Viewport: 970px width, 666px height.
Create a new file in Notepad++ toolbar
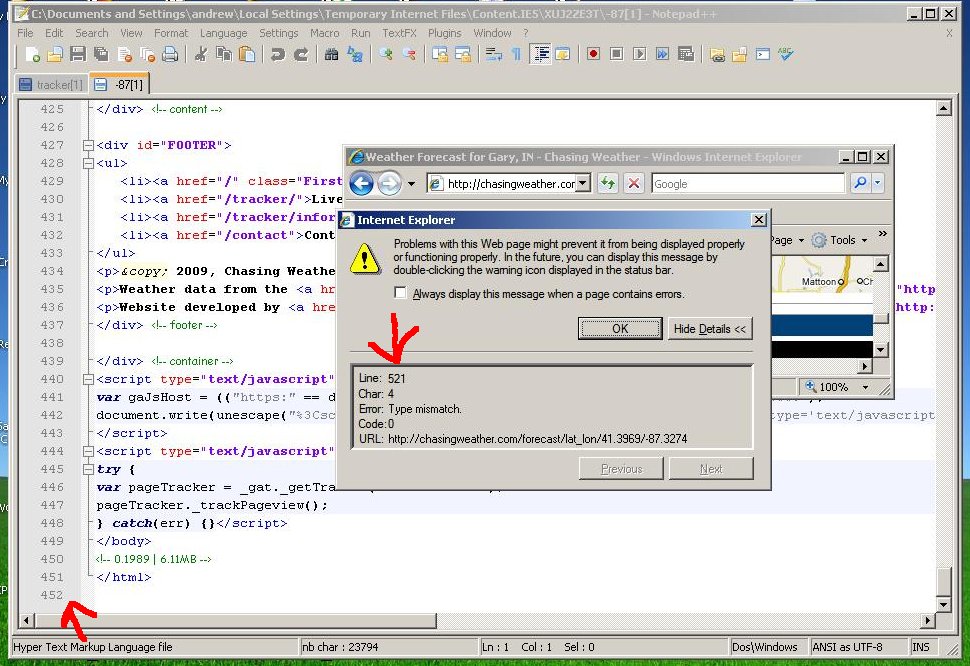(32, 54)
